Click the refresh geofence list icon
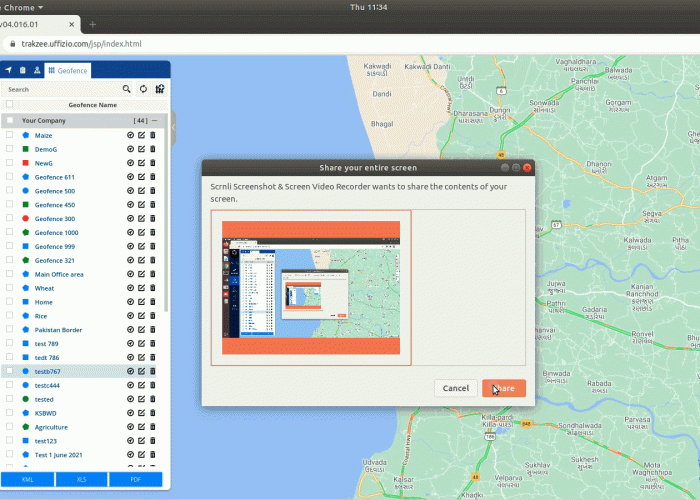The width and height of the screenshot is (700, 500). (143, 89)
